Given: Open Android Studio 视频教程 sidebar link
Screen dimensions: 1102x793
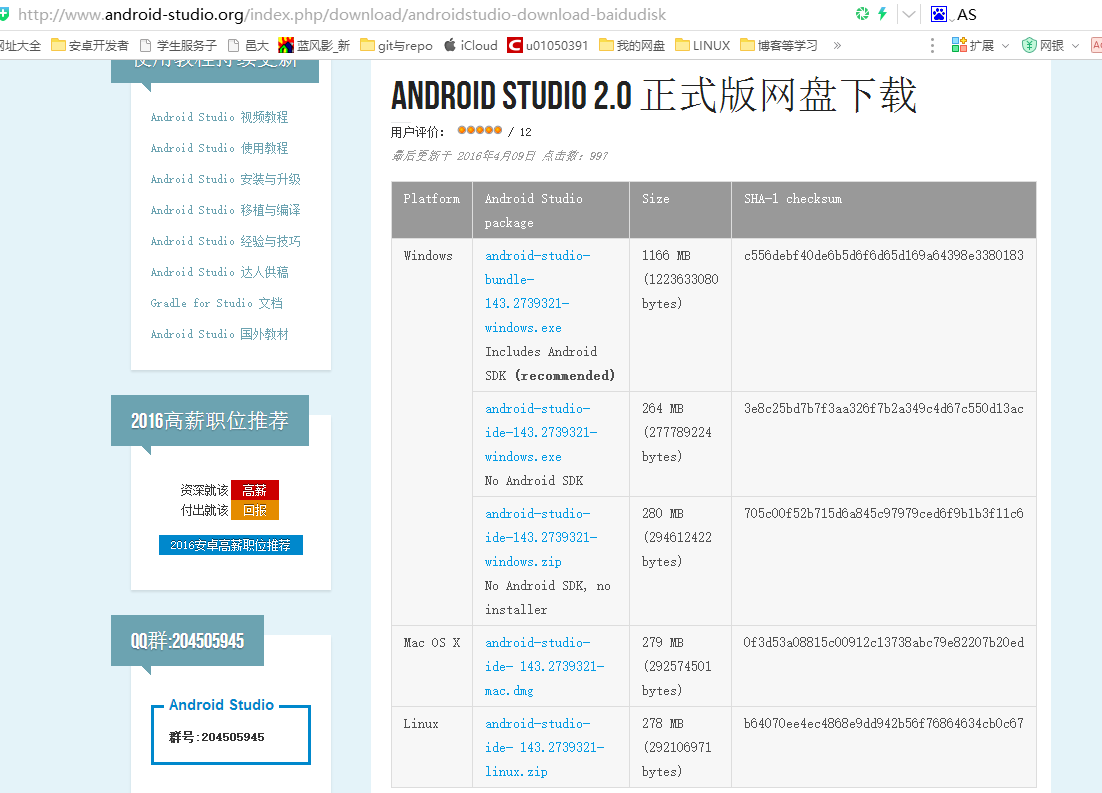Looking at the screenshot, I should 219,117.
